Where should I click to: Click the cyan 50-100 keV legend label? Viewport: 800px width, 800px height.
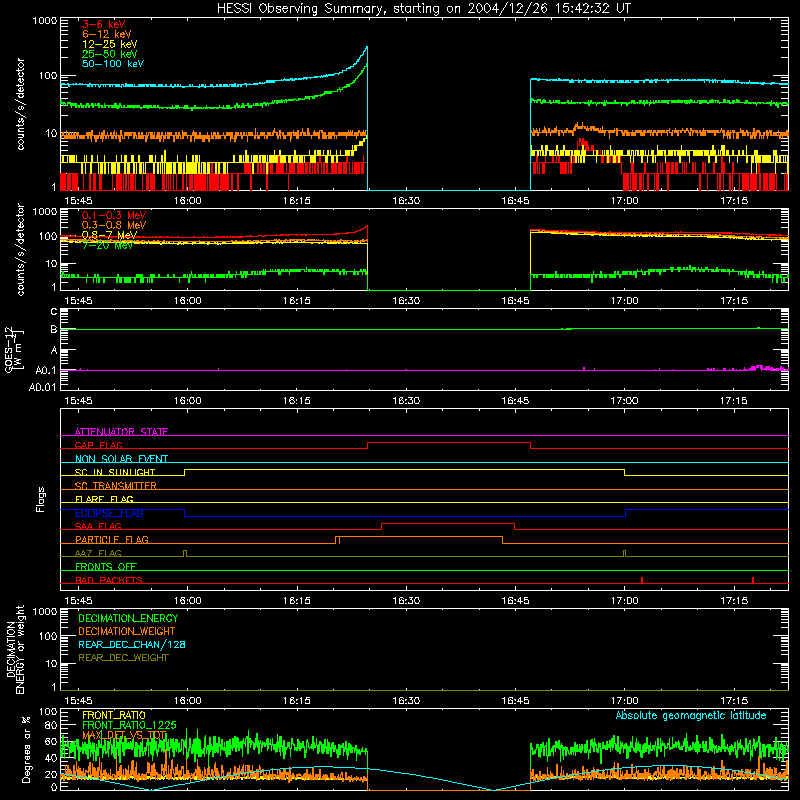pyautogui.click(x=113, y=64)
